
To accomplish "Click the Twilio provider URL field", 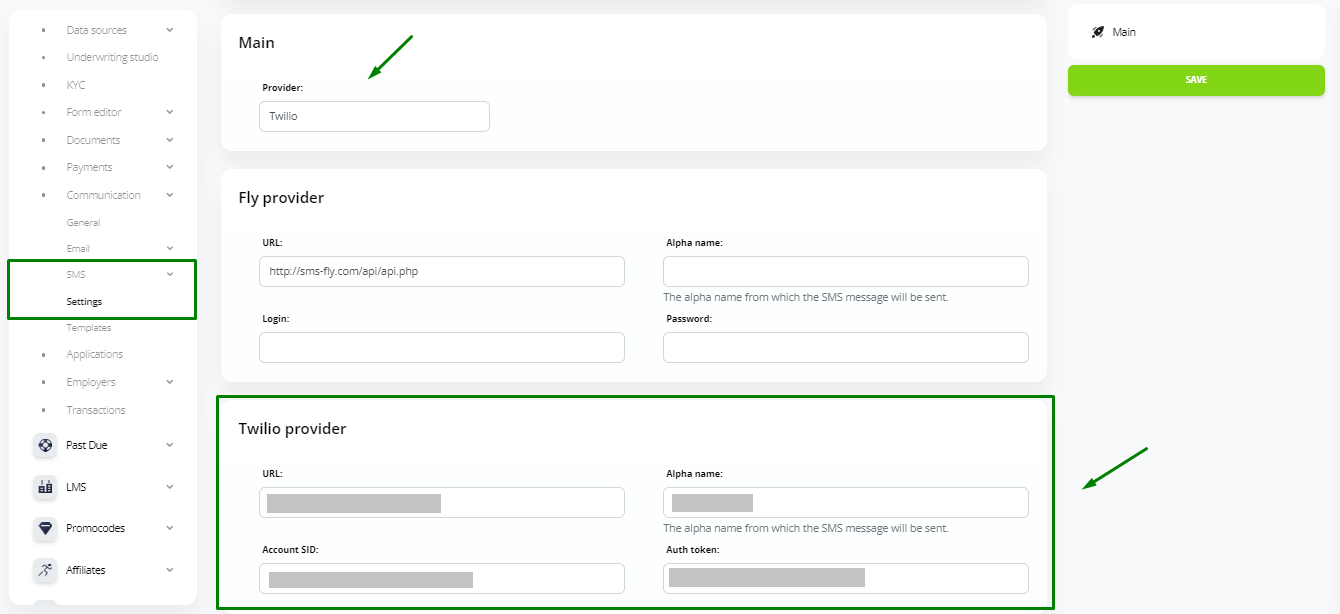I will [442, 502].
